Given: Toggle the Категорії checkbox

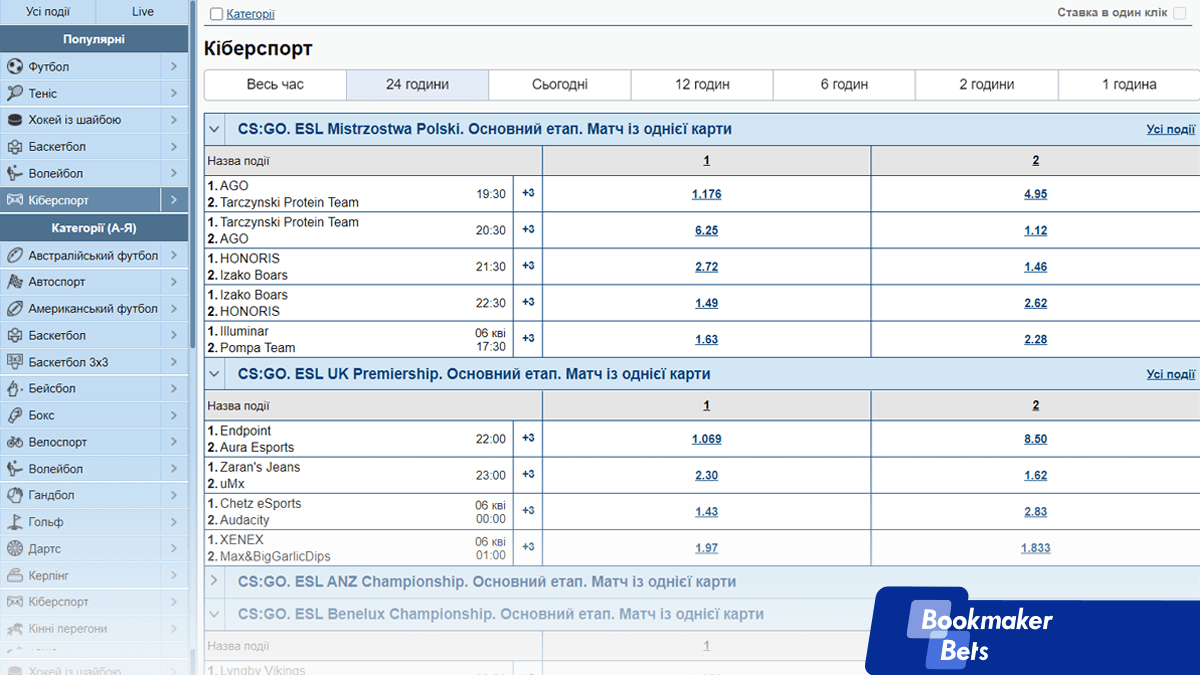Looking at the screenshot, I should [217, 14].
